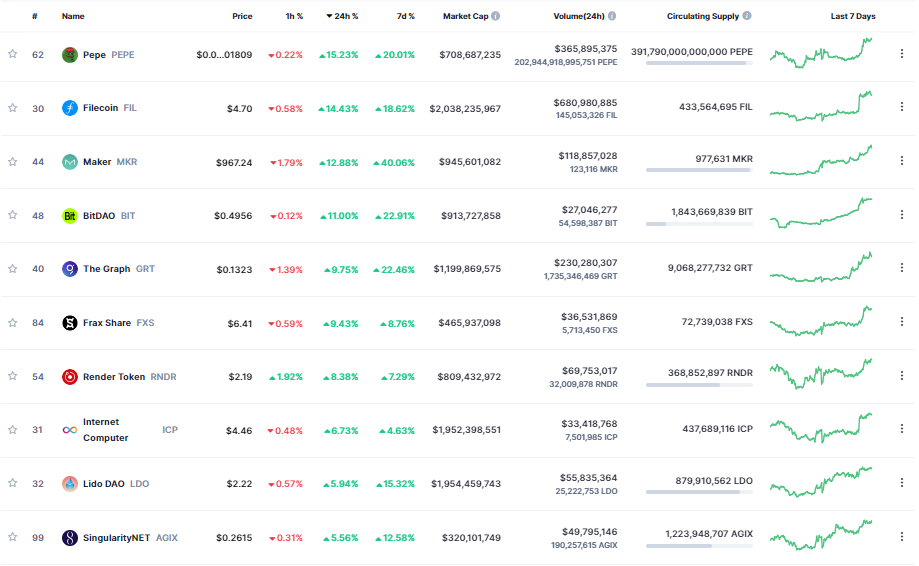The image size is (919, 566).
Task: Open the Pepe coin logo icon
Action: pyautogui.click(x=70, y=54)
